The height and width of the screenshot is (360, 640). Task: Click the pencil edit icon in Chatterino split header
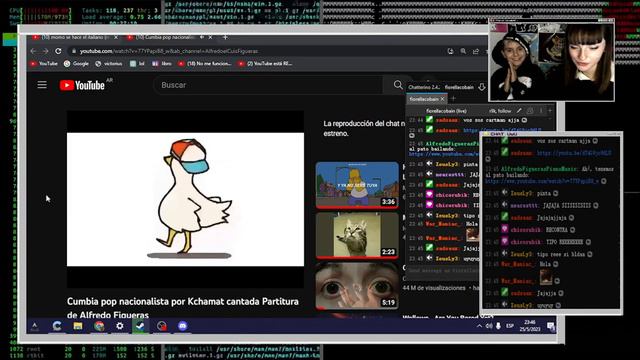[x=519, y=111]
